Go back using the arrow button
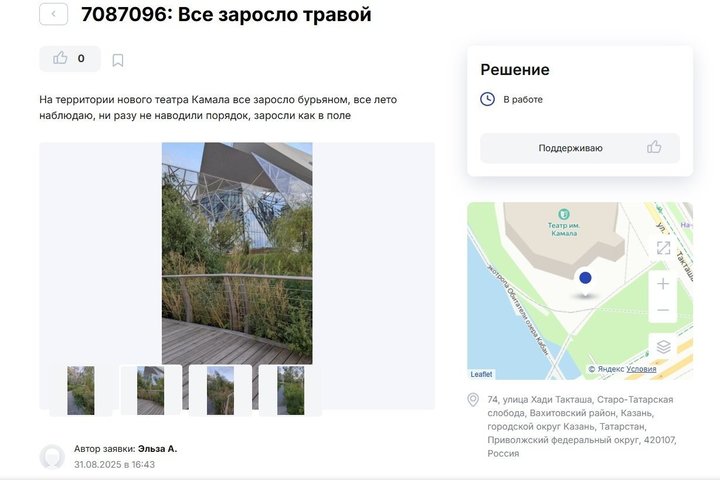Viewport: 720px width, 480px height. click(54, 14)
